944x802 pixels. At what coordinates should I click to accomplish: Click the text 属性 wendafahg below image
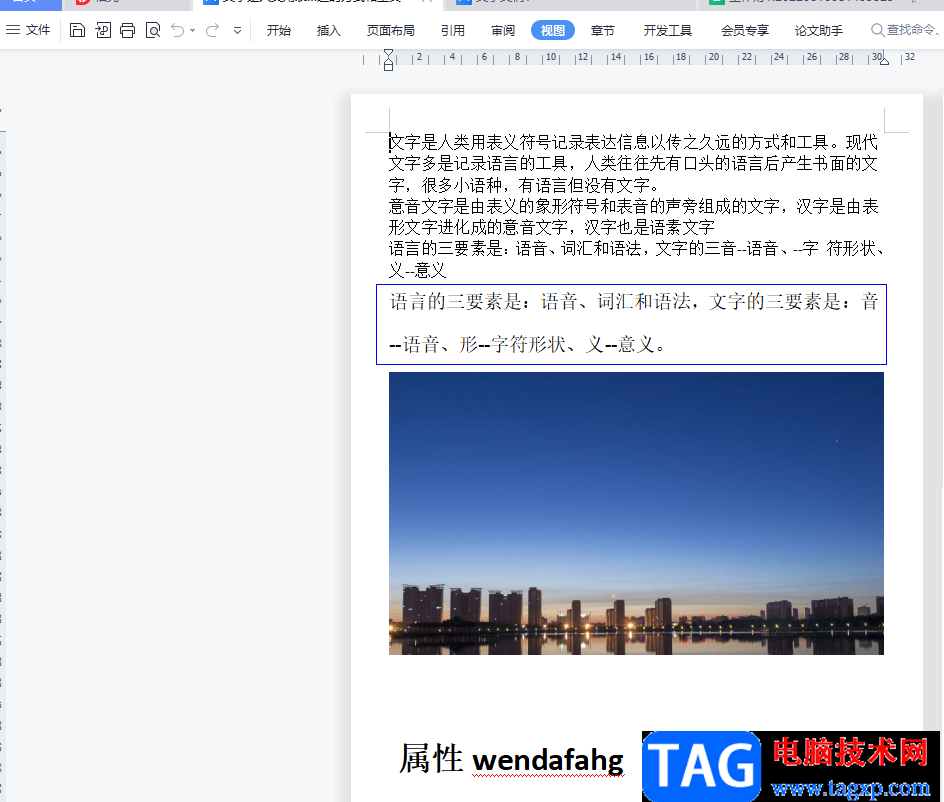[512, 759]
